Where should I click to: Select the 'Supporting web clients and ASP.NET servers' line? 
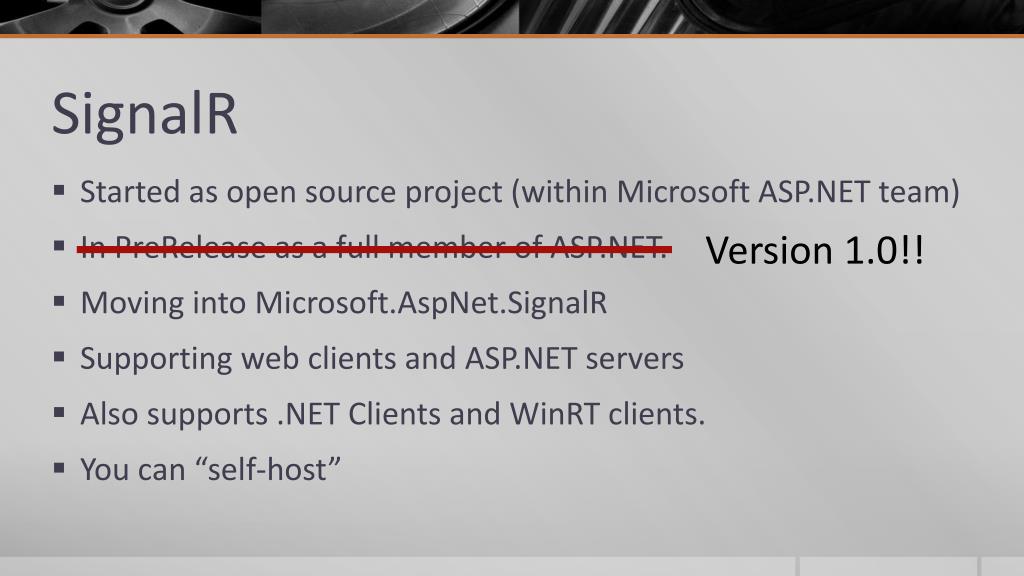tap(382, 359)
